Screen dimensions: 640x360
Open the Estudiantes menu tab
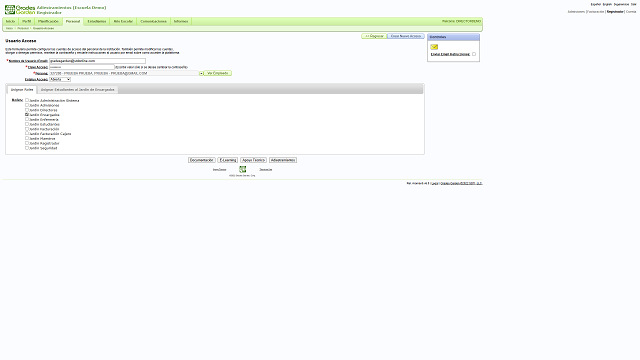pos(97,21)
